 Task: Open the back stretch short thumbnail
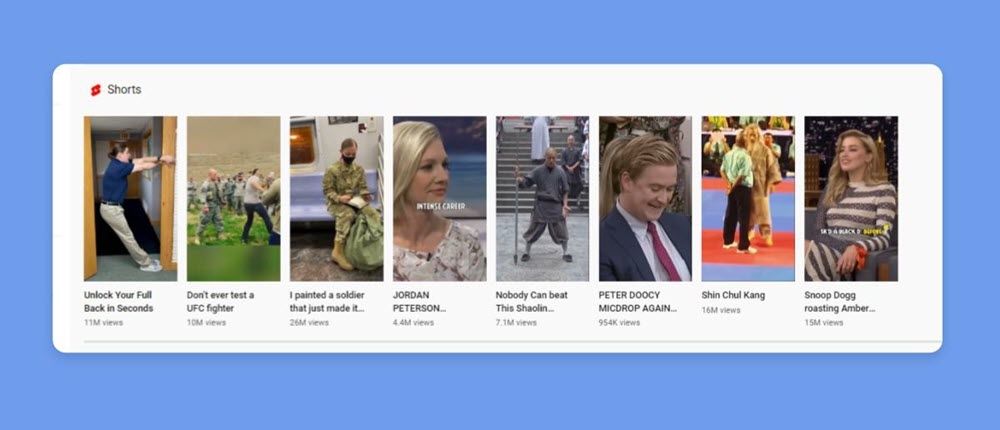[130, 198]
